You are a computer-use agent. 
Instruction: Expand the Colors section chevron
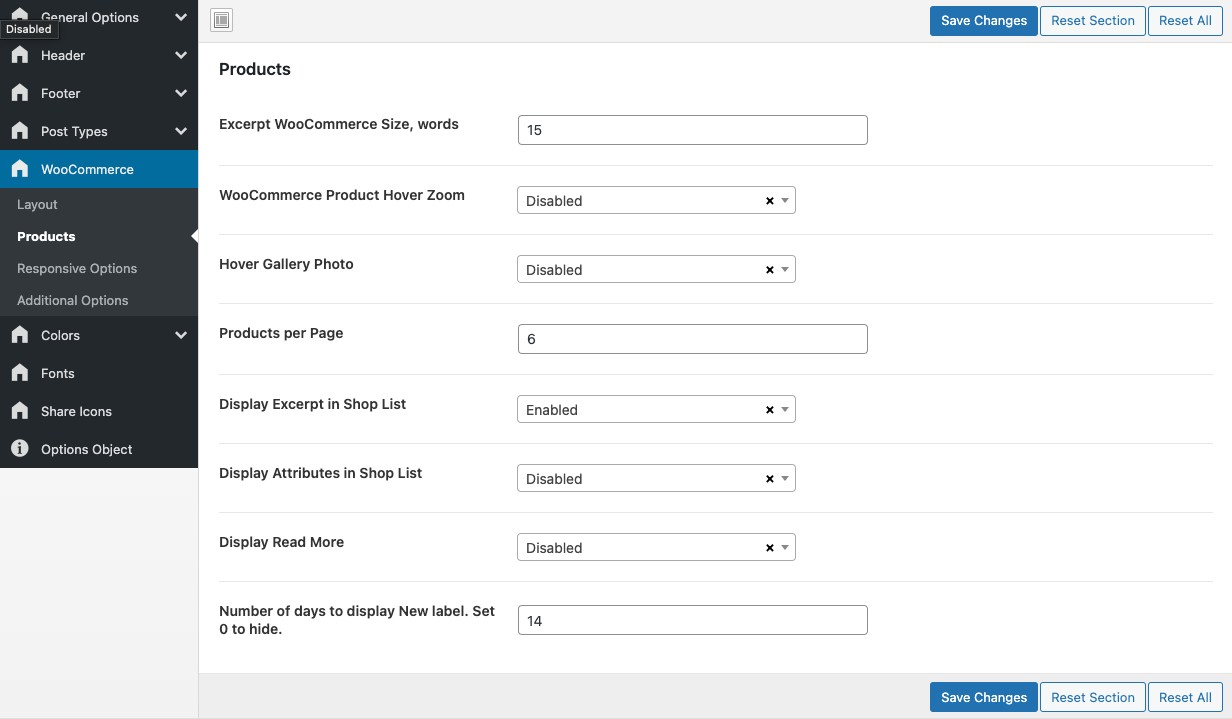181,335
